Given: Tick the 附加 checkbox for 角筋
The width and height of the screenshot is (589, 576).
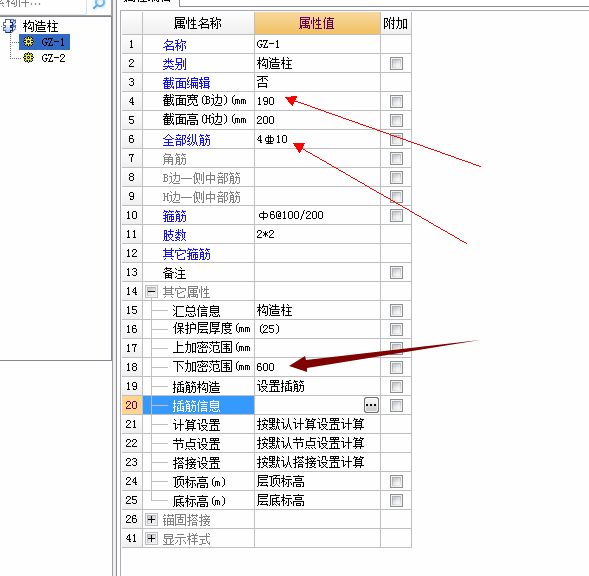Looking at the screenshot, I should (396, 158).
